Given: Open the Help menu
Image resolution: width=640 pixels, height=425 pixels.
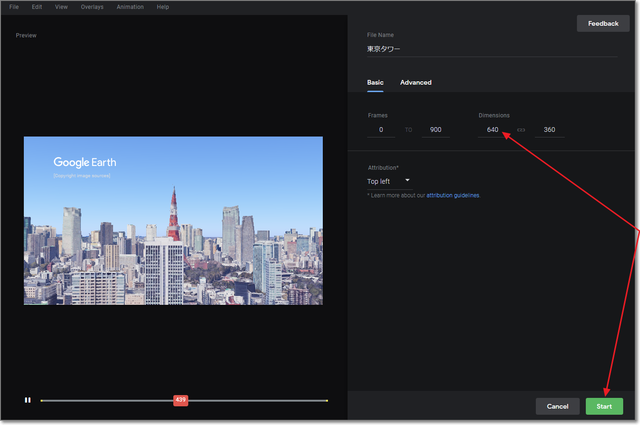Looking at the screenshot, I should [163, 7].
